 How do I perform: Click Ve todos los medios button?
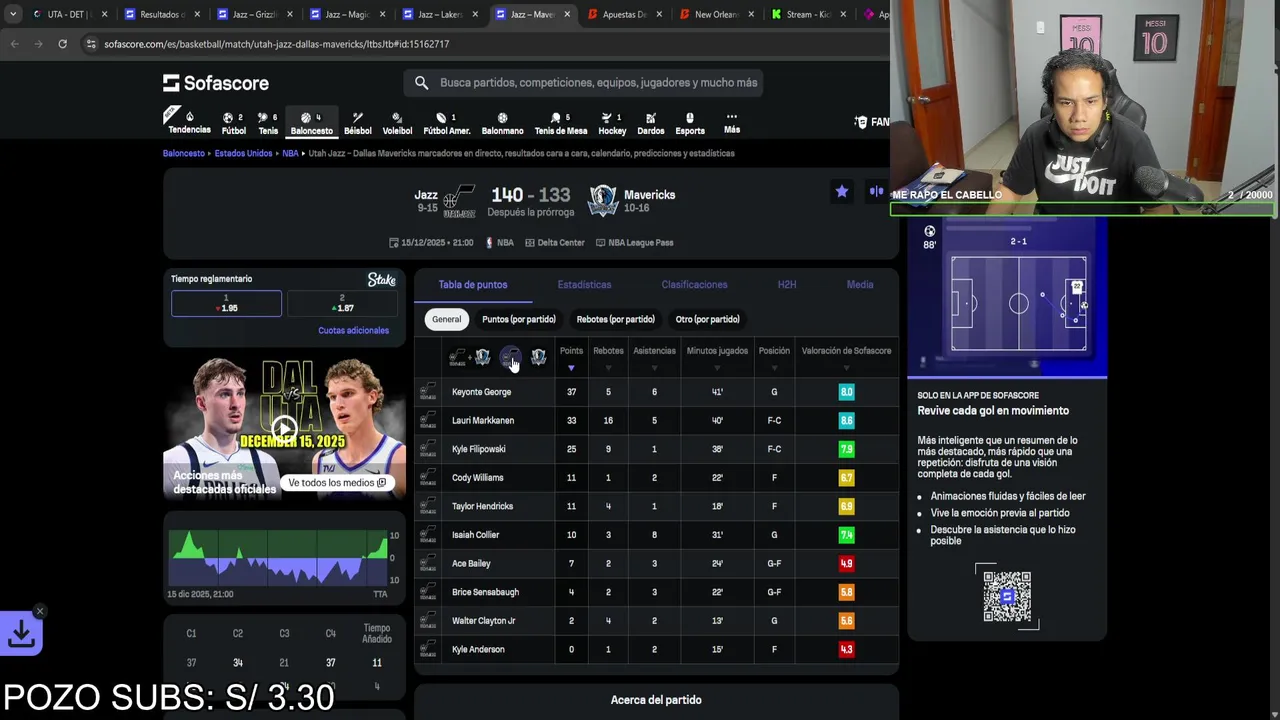(338, 483)
